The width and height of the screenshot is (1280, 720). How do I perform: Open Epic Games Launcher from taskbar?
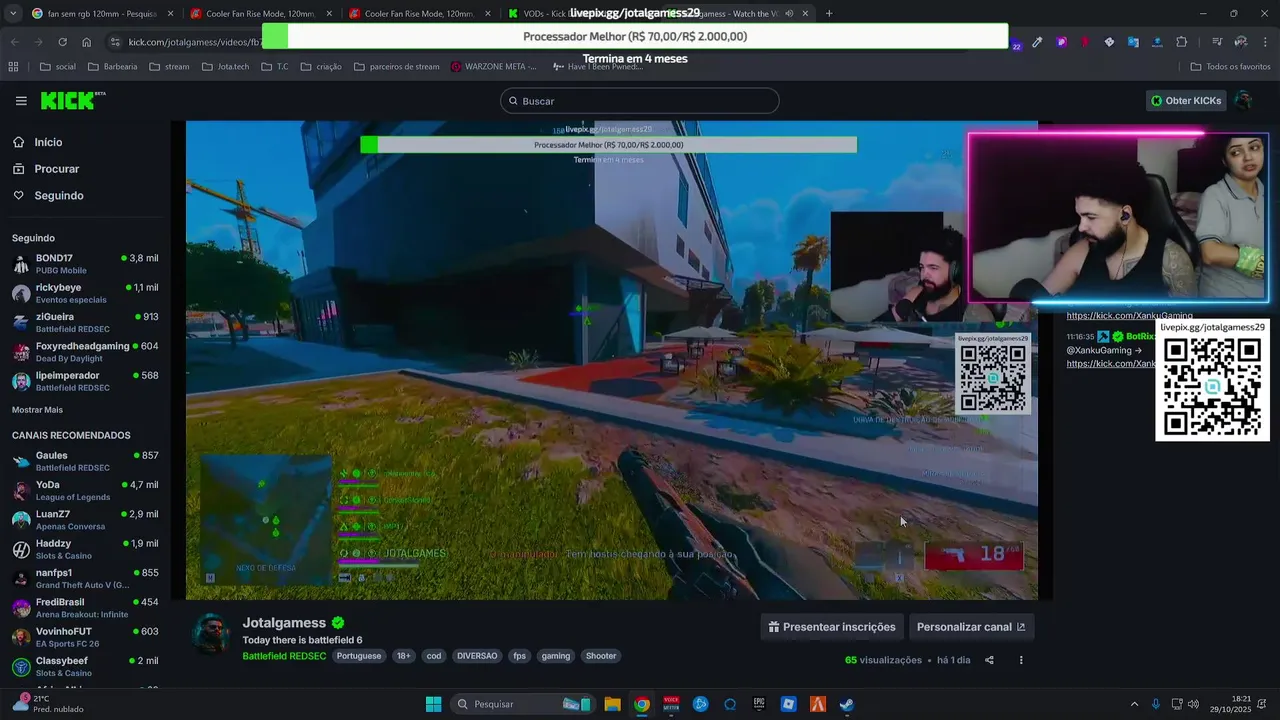[x=759, y=704]
